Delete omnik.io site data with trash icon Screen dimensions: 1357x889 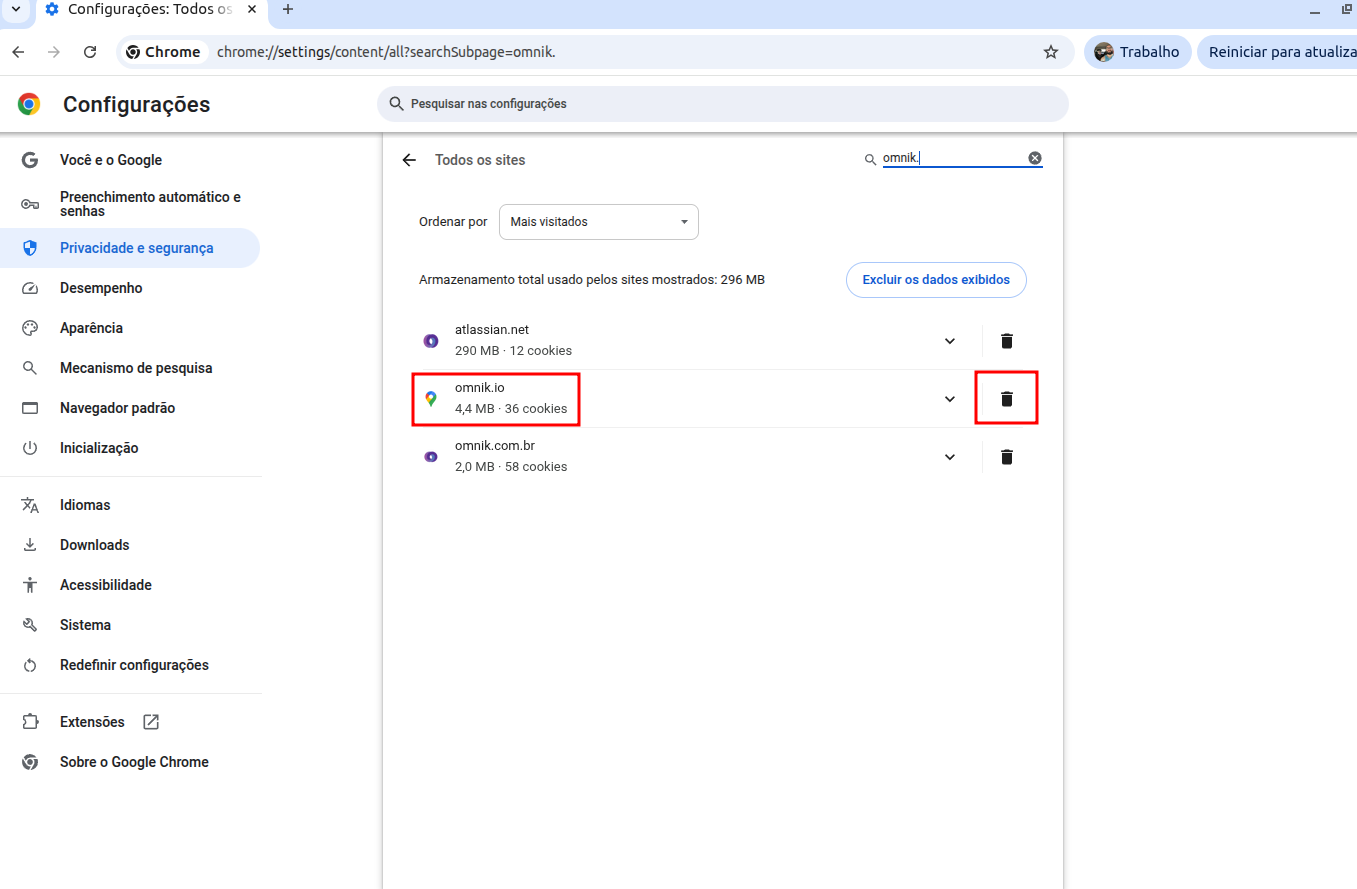(x=1007, y=399)
